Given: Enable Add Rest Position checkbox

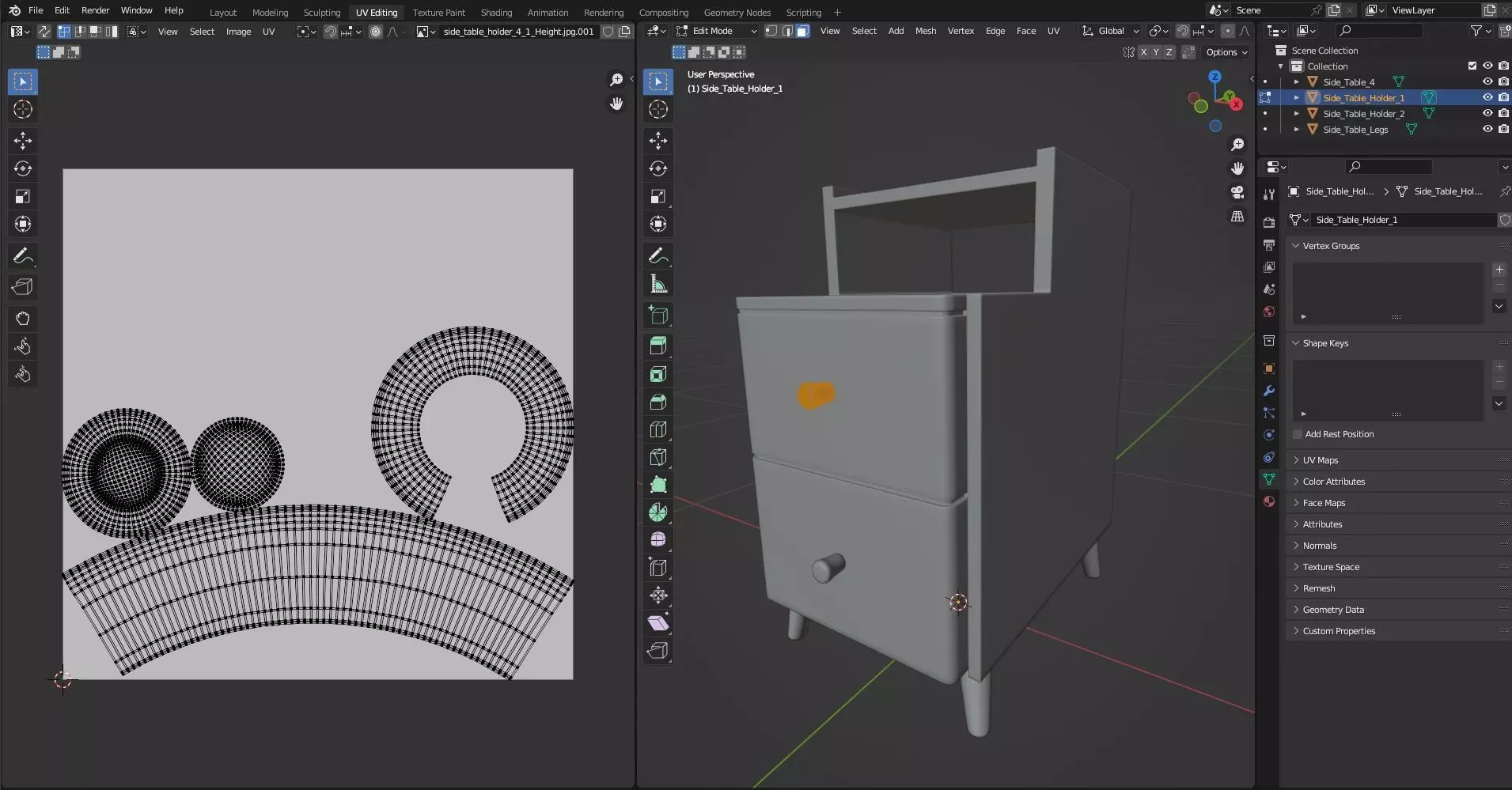Looking at the screenshot, I should pyautogui.click(x=1298, y=434).
